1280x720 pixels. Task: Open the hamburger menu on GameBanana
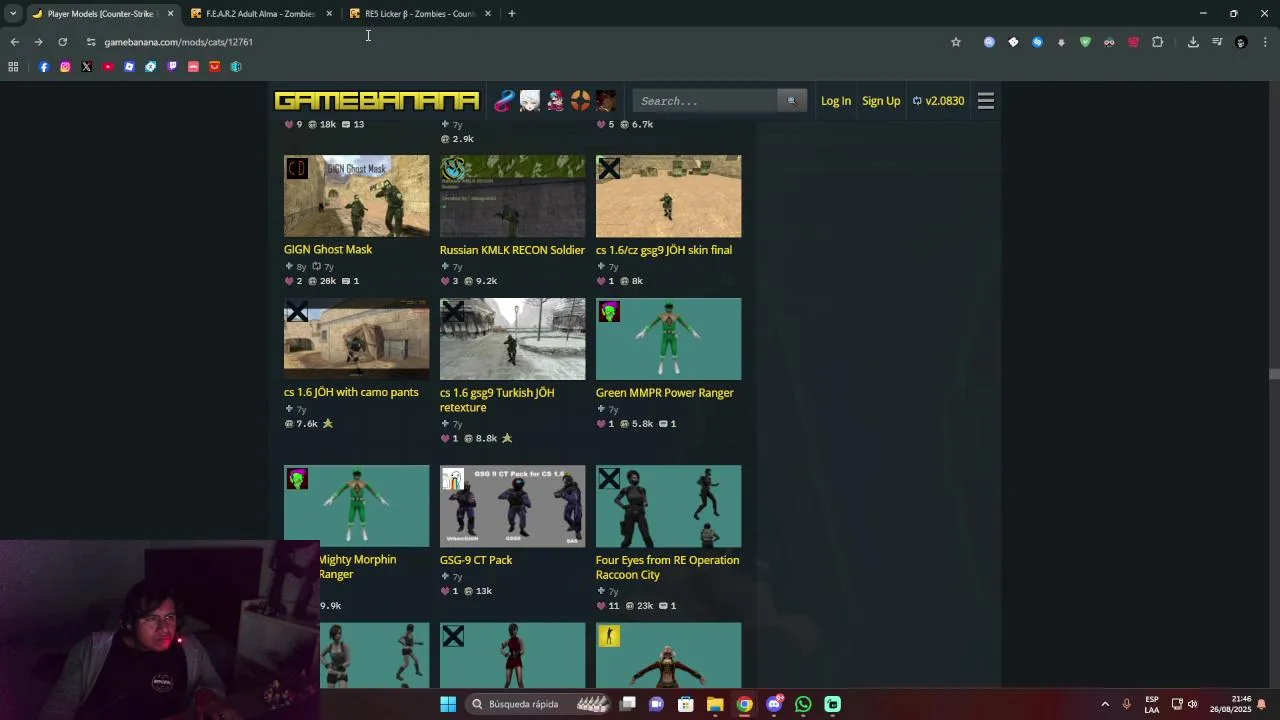point(986,101)
